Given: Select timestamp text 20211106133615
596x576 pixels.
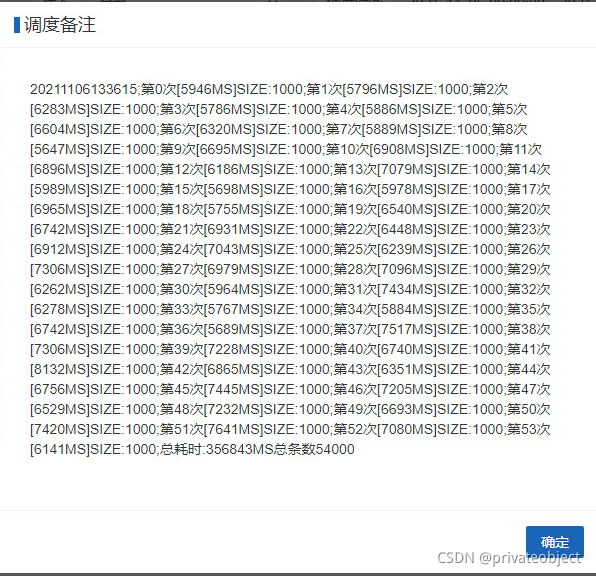Looking at the screenshot, I should click(x=83, y=89).
